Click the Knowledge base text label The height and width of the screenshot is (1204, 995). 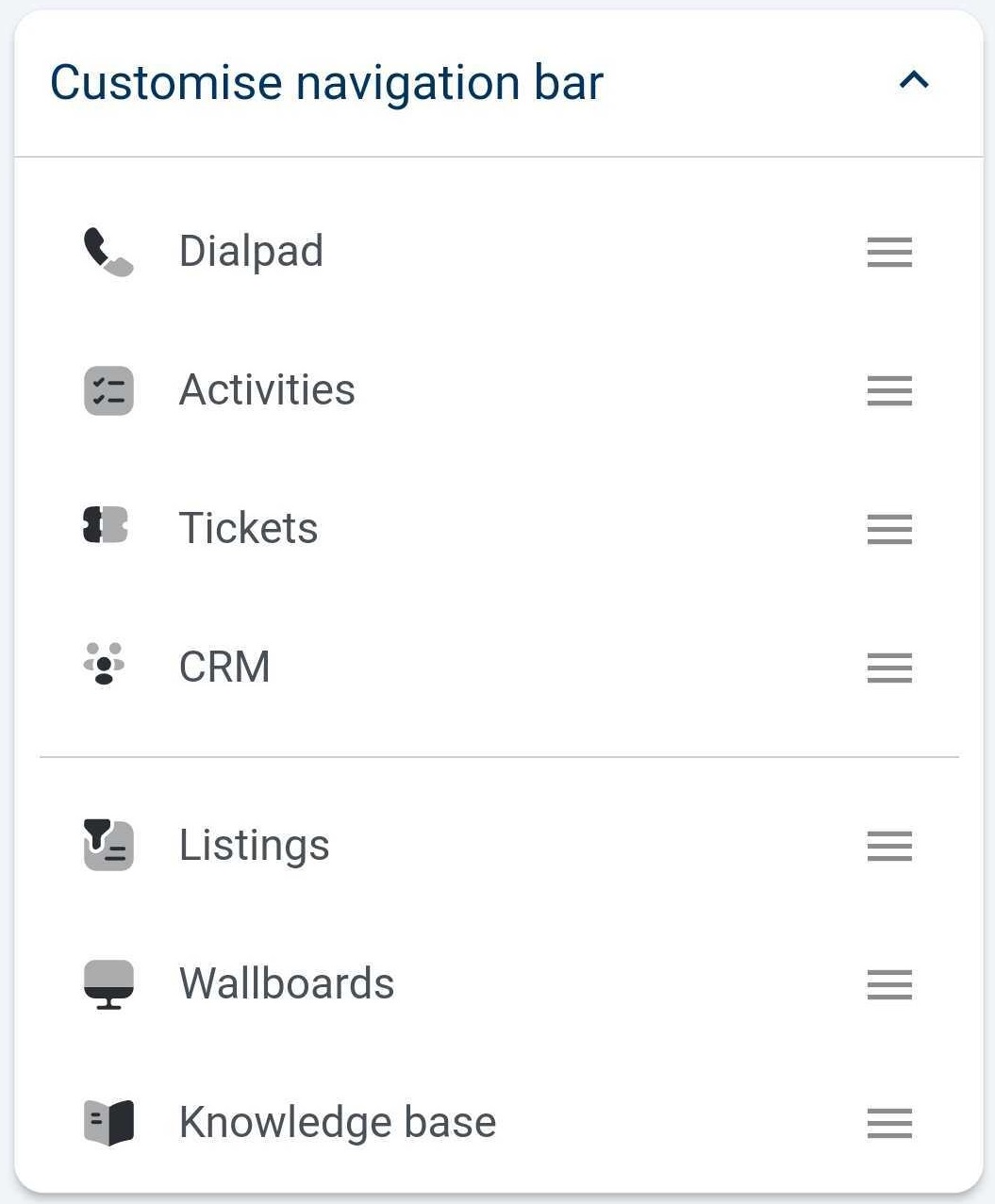tap(337, 1122)
